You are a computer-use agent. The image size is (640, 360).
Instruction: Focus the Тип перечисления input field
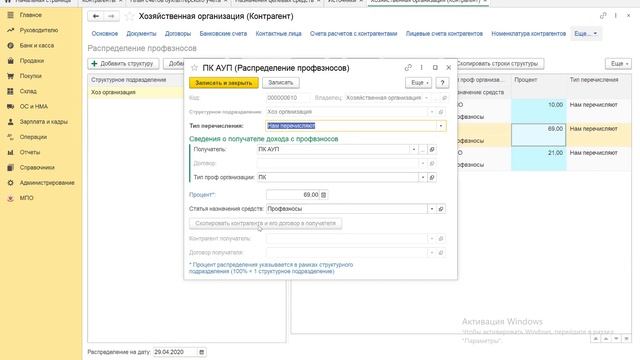351,126
